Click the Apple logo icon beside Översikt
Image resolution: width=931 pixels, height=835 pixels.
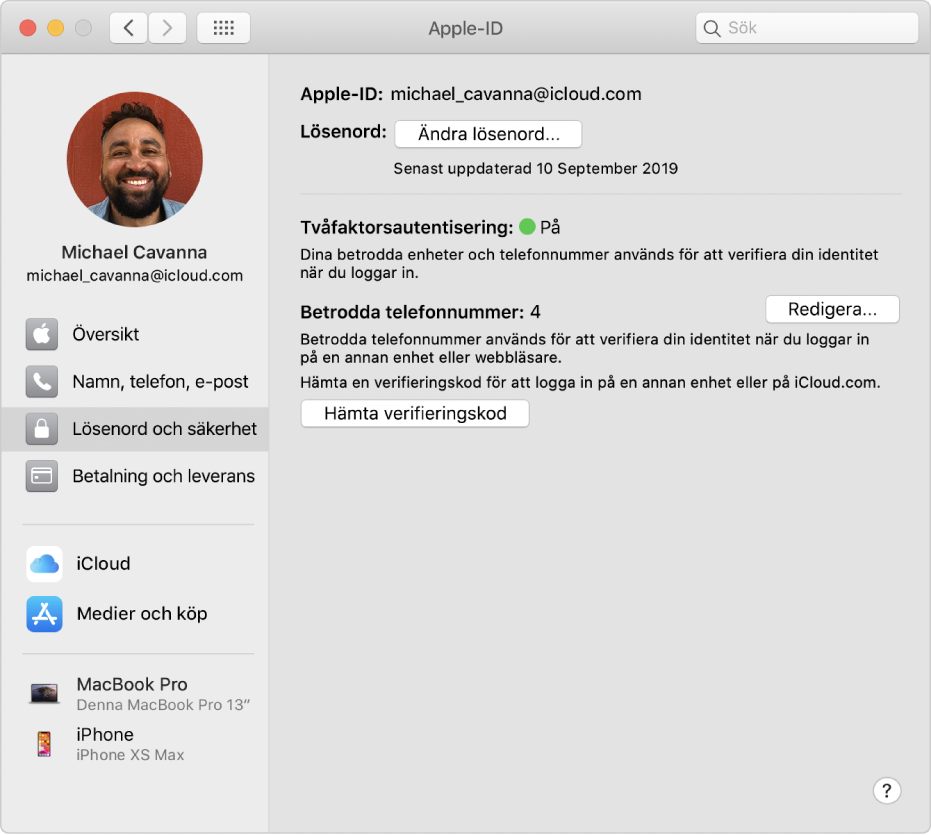[x=42, y=334]
